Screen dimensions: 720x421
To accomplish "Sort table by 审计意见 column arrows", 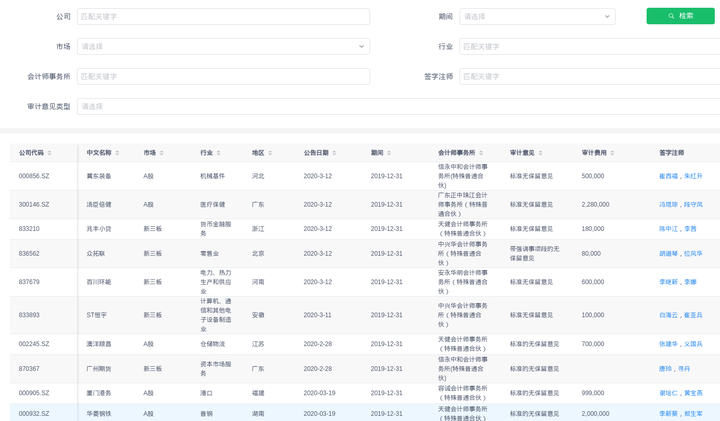I will pyautogui.click(x=540, y=153).
